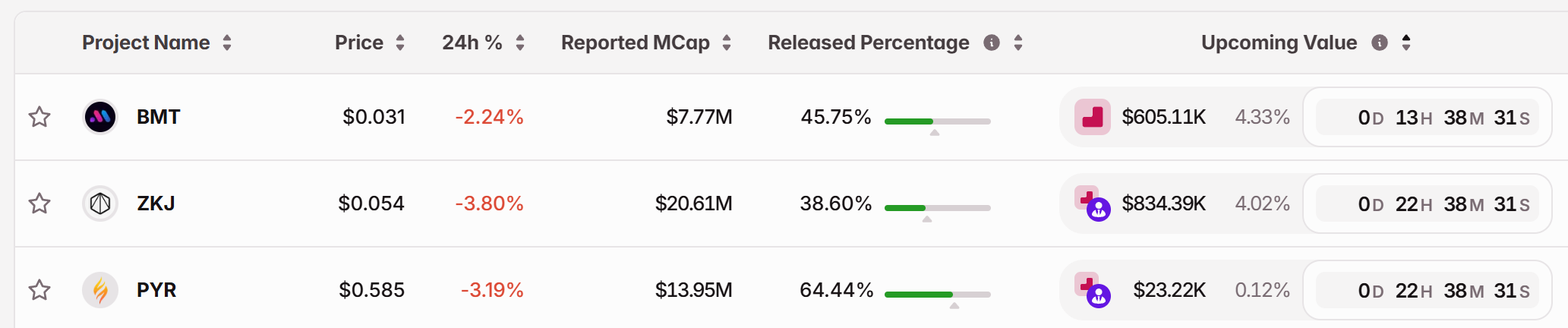Star BMT as a favorite
This screenshot has width=1568, height=328.
(x=39, y=117)
